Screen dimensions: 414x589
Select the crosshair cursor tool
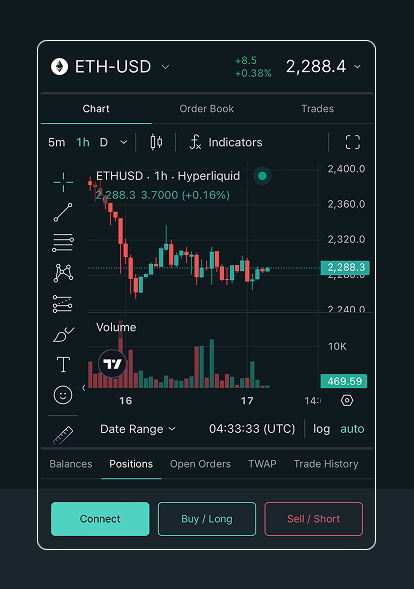(x=63, y=182)
